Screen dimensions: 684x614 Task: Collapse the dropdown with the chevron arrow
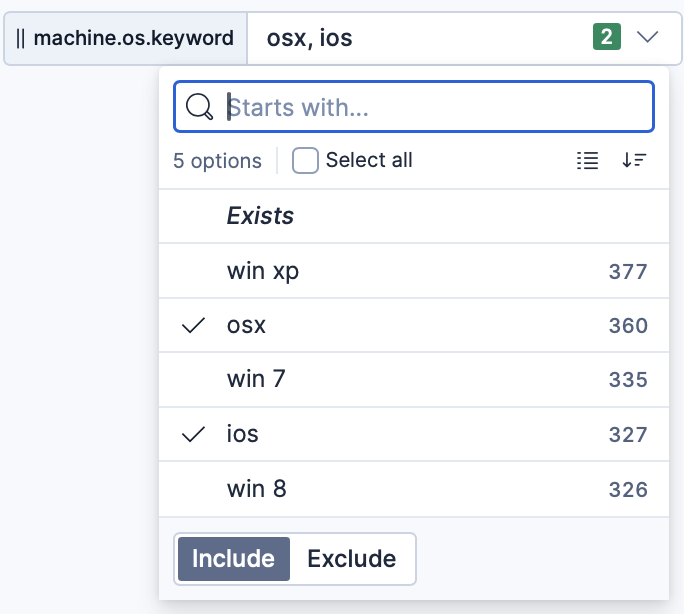click(648, 38)
